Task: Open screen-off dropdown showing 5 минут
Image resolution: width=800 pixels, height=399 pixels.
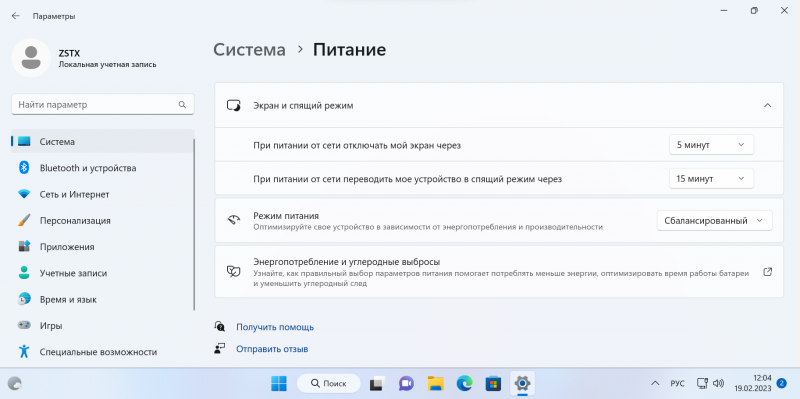Action: pyautogui.click(x=711, y=145)
